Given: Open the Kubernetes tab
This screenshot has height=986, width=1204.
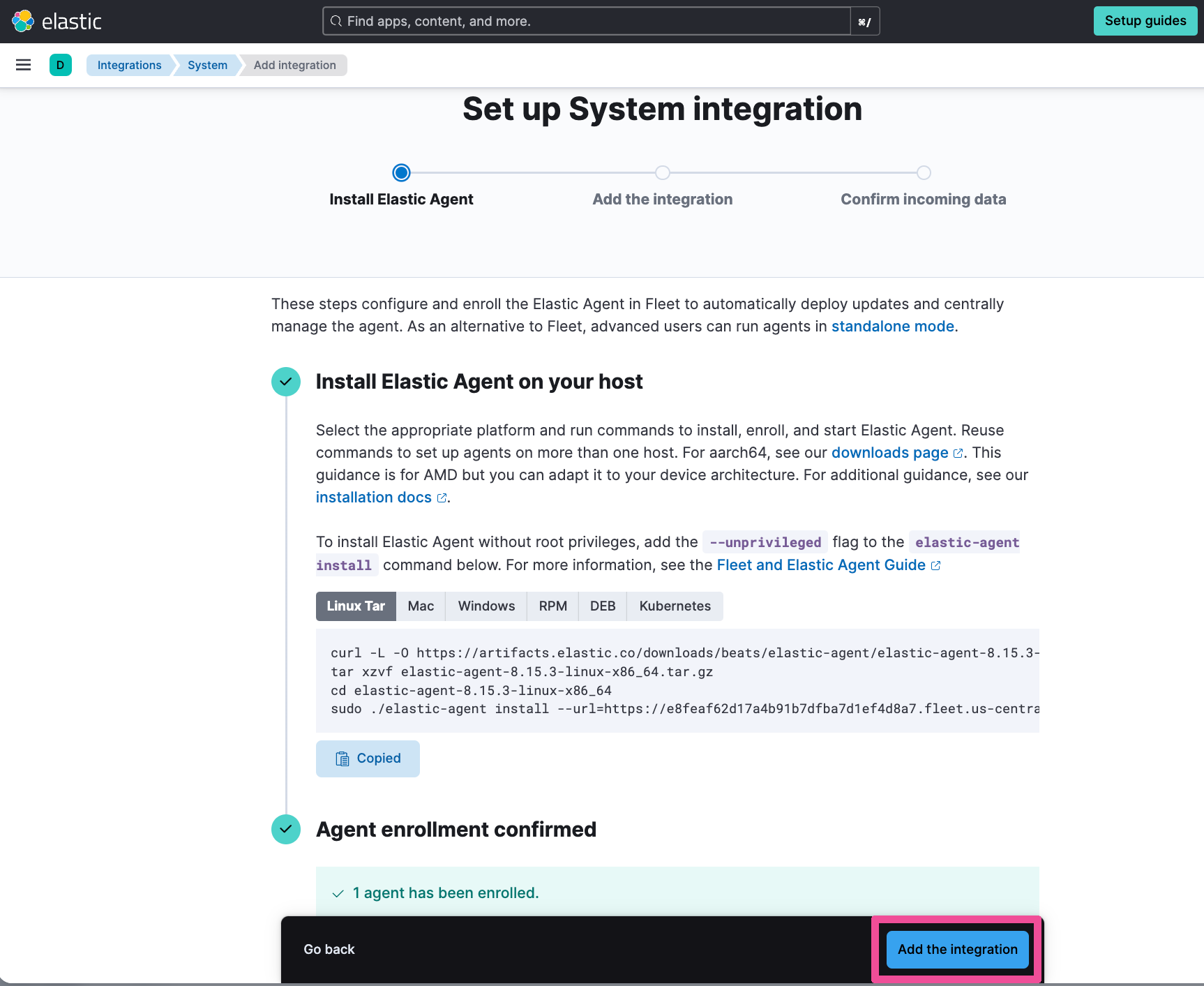Looking at the screenshot, I should click(x=675, y=606).
